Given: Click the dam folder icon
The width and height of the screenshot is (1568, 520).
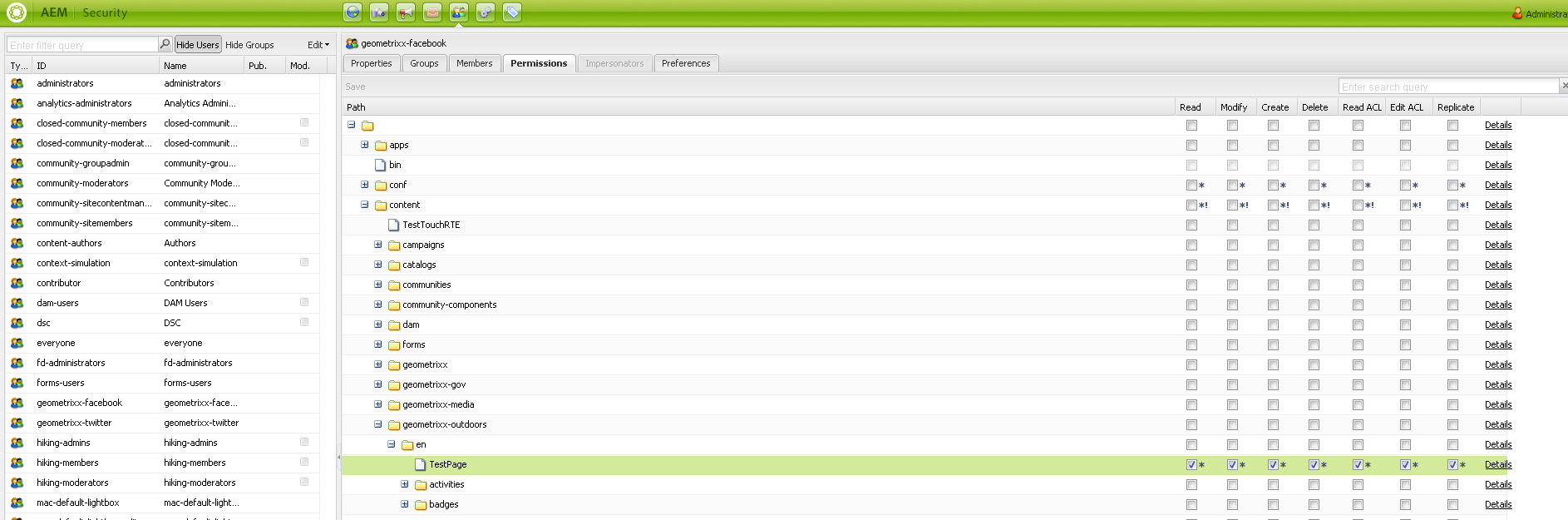Looking at the screenshot, I should pos(394,325).
